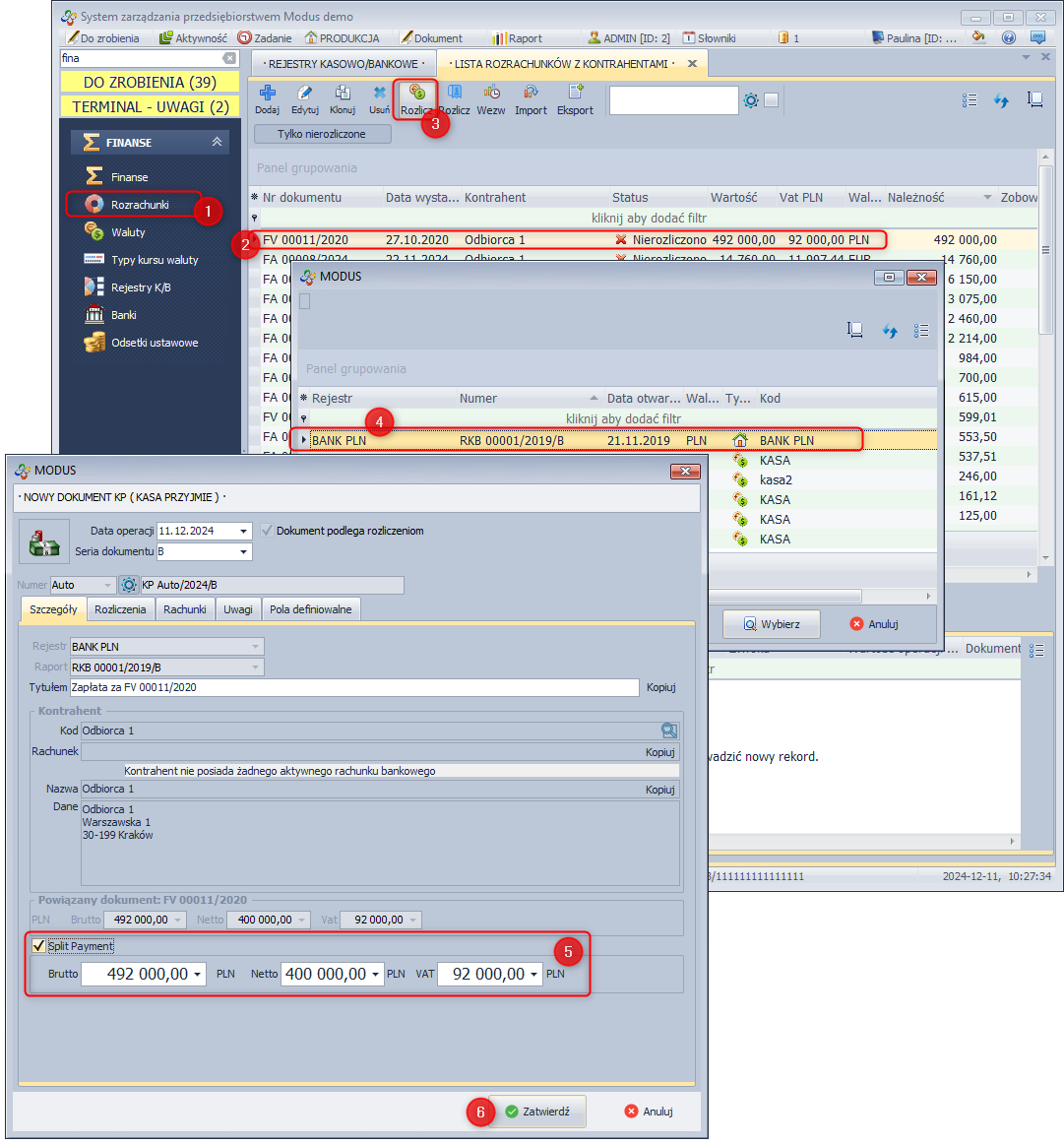
Task: Switch to Rachunki tab
Action: (x=184, y=609)
